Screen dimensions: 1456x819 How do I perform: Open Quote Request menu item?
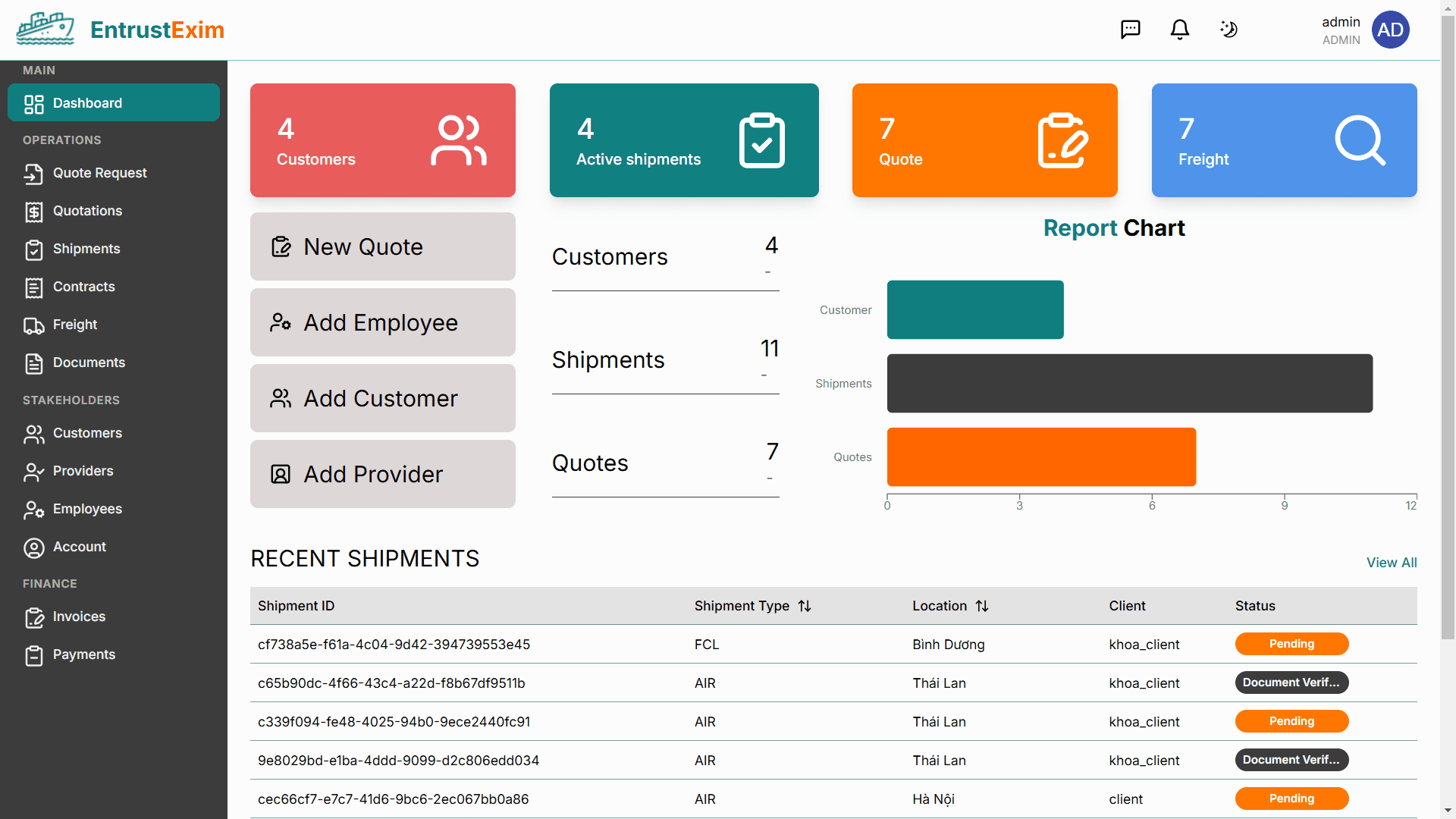point(114,174)
